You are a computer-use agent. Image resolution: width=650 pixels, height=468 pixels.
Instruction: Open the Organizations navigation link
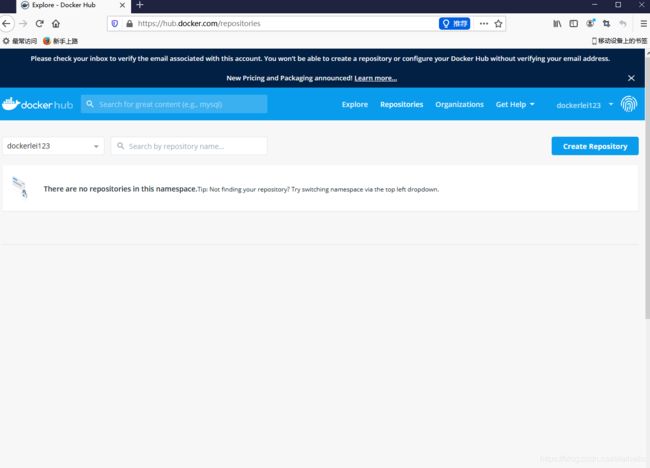459,104
